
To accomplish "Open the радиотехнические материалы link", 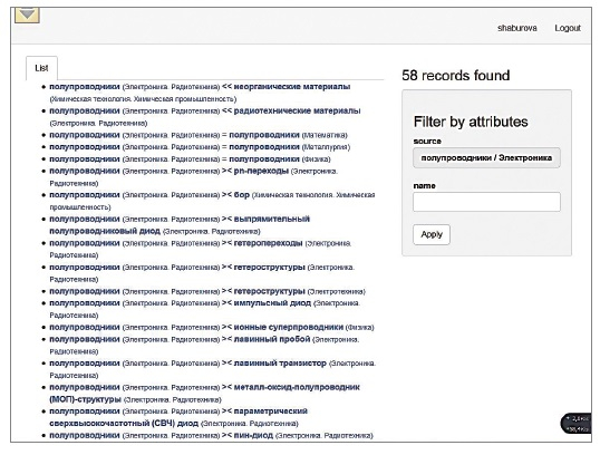I will tap(296, 109).
